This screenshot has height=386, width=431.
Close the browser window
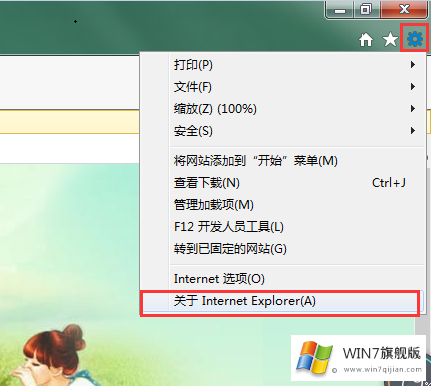point(404,9)
